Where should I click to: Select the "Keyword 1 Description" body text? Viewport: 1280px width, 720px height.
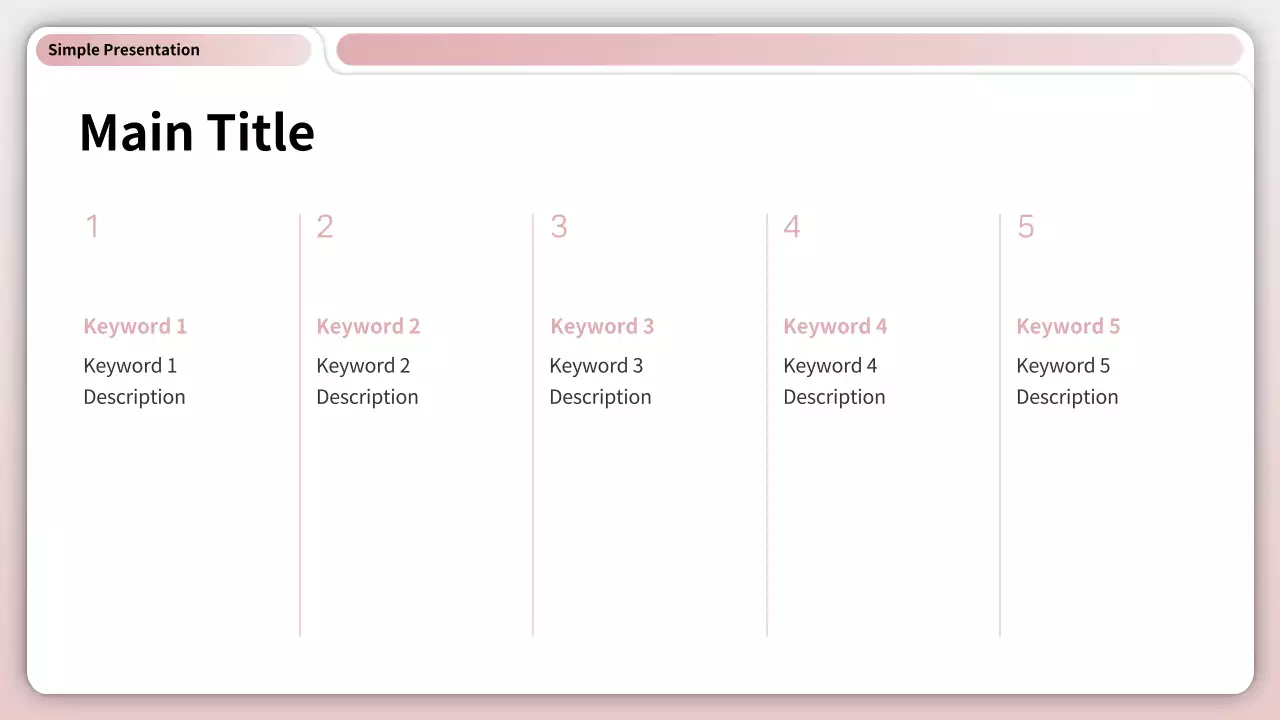[x=134, y=381]
